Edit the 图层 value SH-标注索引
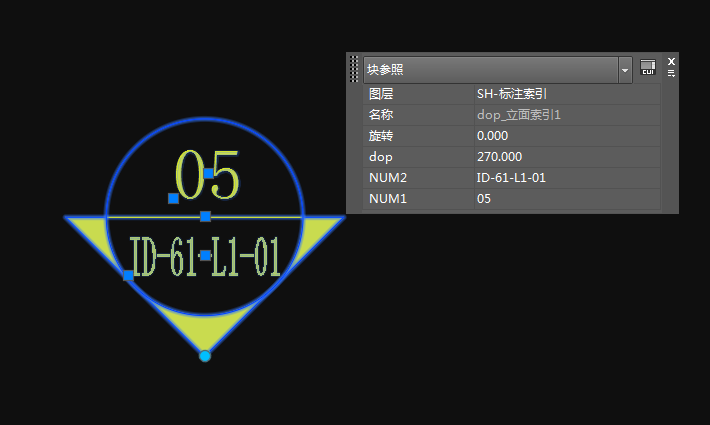This screenshot has width=710, height=425. 566,94
